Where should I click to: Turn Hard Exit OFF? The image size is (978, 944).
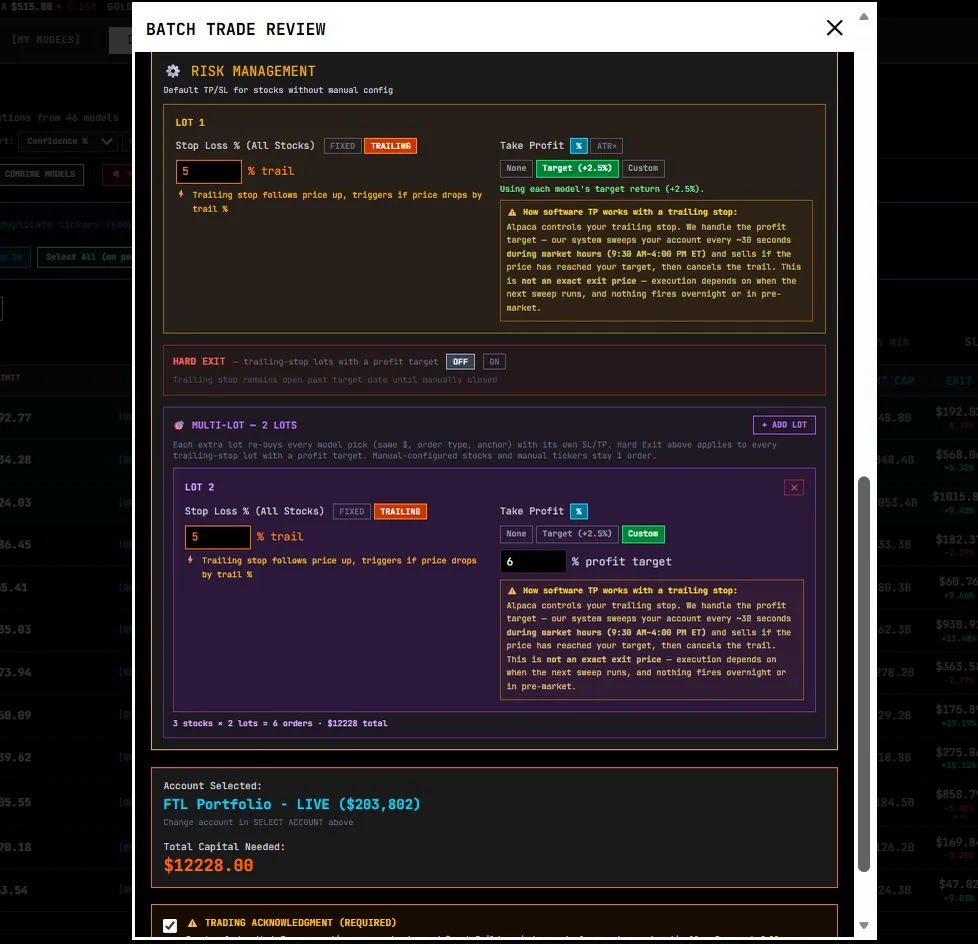(x=460, y=362)
